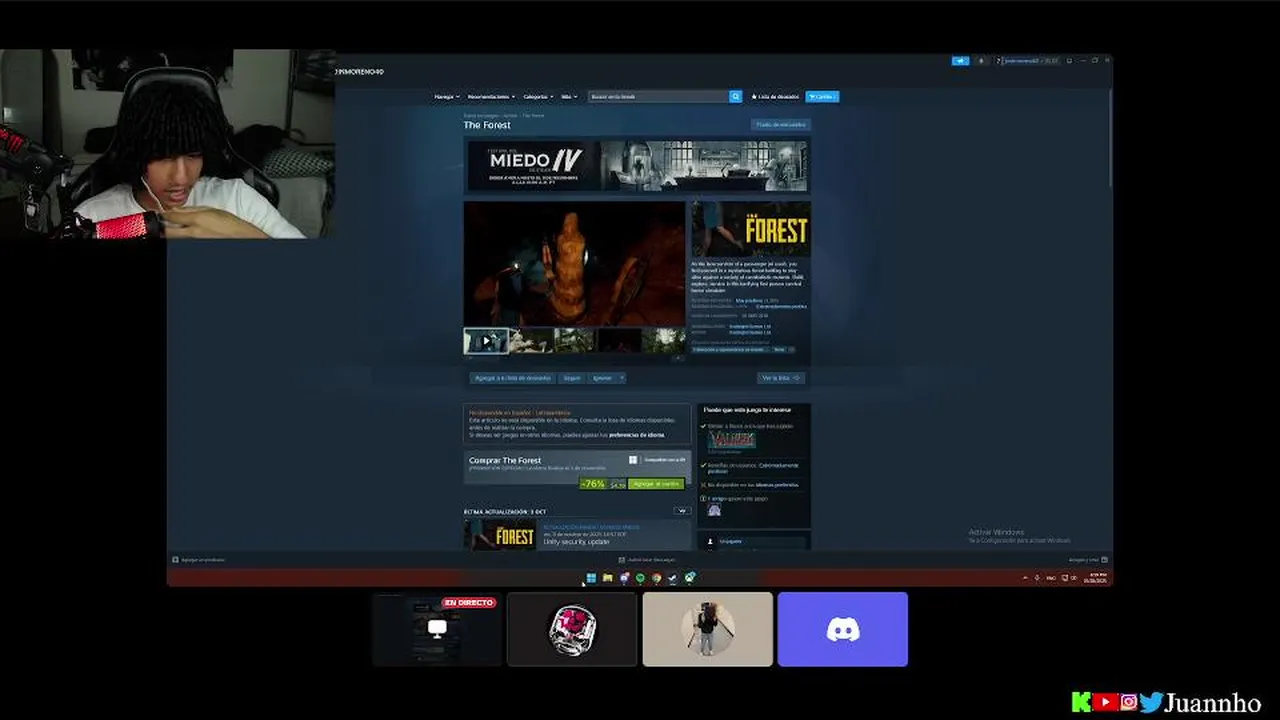
Task: Click the store search input field
Action: pyautogui.click(x=659, y=97)
